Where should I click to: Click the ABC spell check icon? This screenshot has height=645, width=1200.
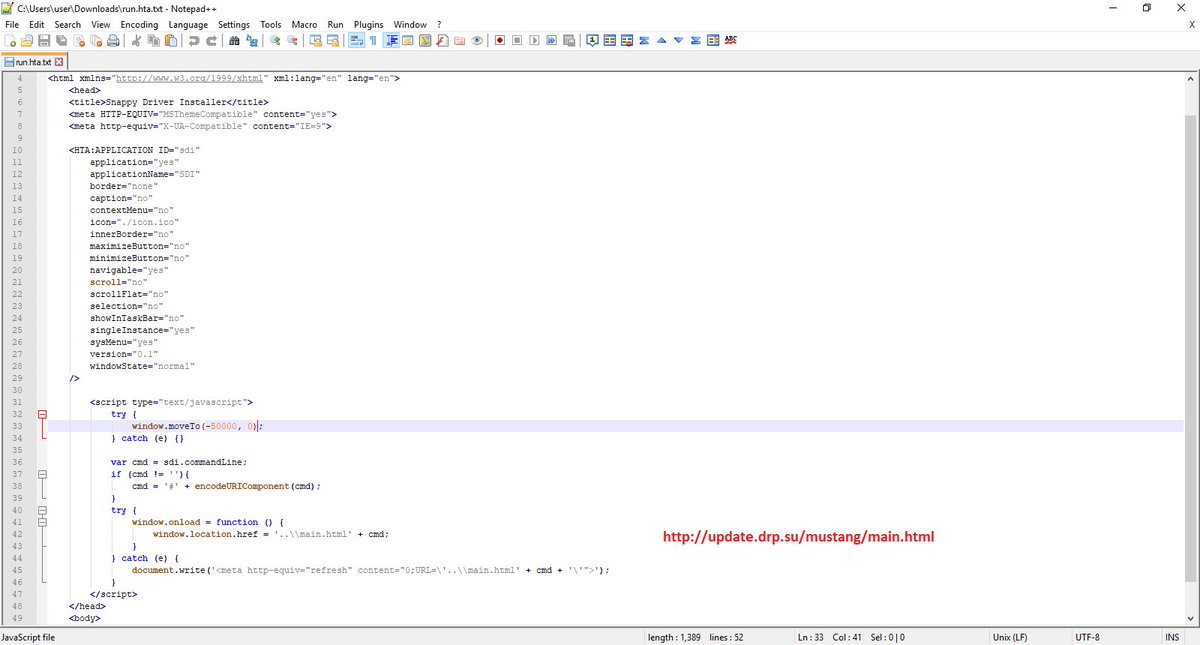pyautogui.click(x=730, y=41)
